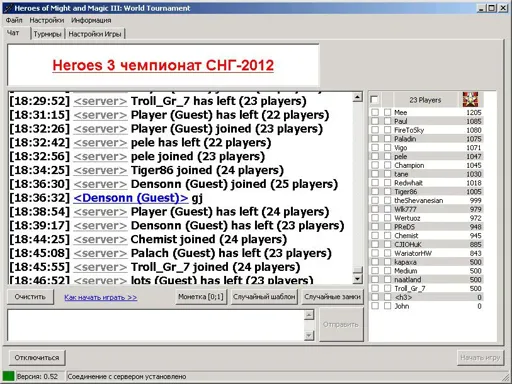Screen dimensions: 512x384
Task: Click the Соединение с сервером установлено status text
Action: pos(127,376)
